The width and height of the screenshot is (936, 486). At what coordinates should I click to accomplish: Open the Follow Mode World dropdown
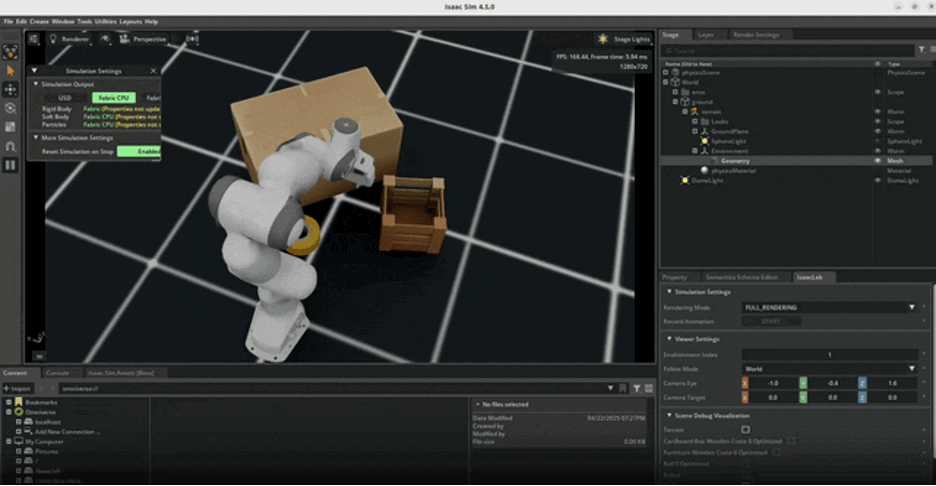pyautogui.click(x=830, y=369)
